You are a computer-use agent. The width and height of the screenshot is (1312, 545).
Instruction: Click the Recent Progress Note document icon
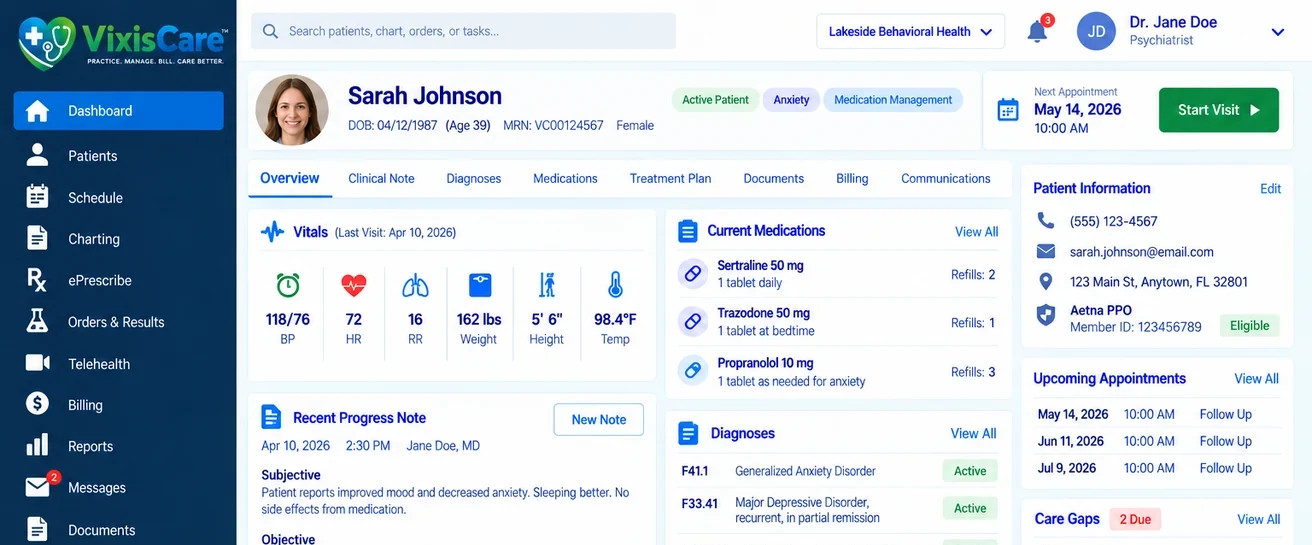(271, 417)
